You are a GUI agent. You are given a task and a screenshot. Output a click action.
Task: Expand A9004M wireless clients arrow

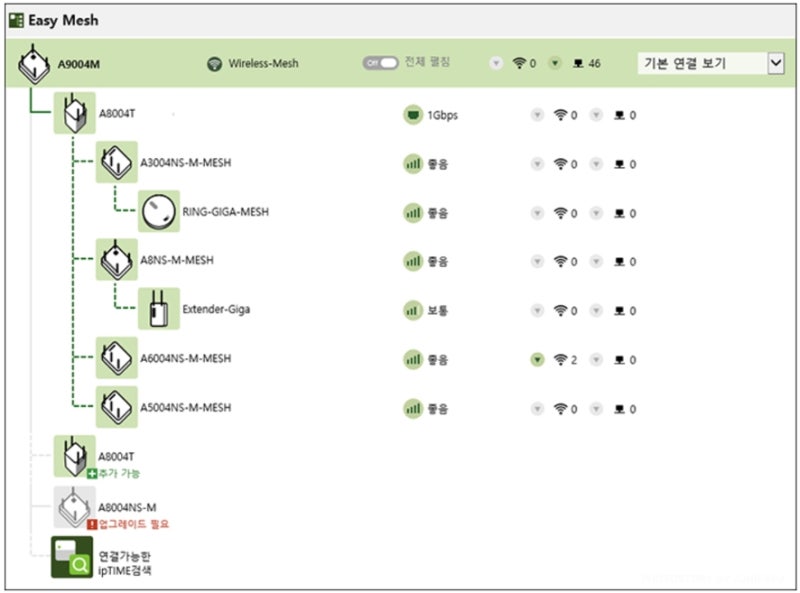pos(496,63)
